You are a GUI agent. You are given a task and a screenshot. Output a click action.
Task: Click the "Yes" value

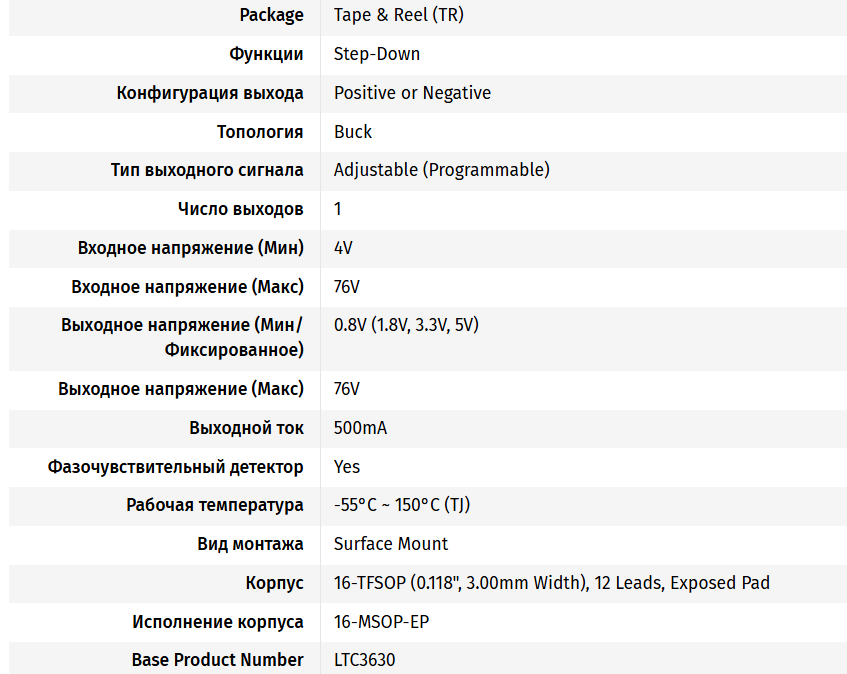coord(347,467)
